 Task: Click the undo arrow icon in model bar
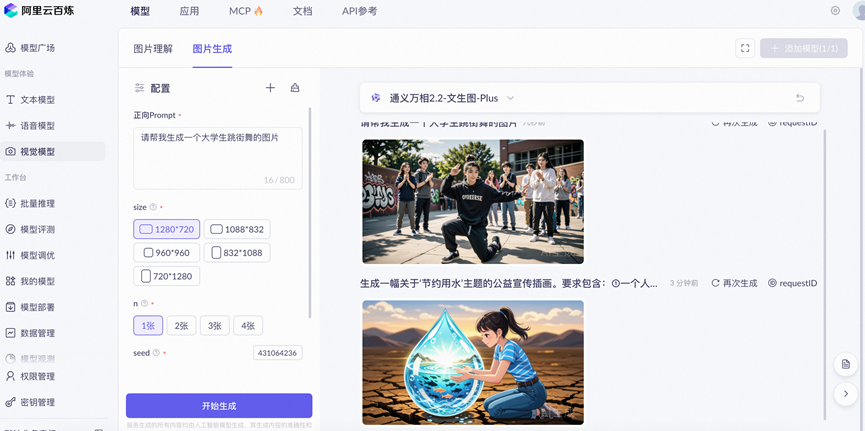800,98
